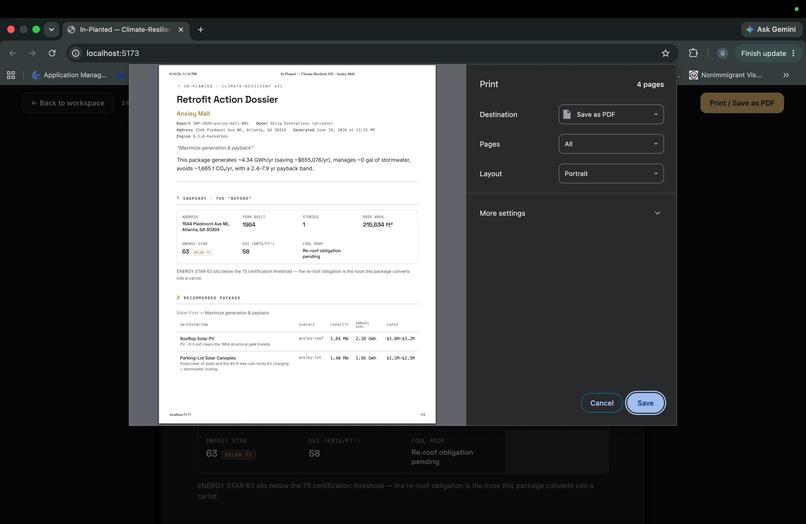Click the Finish update button

coord(763,53)
